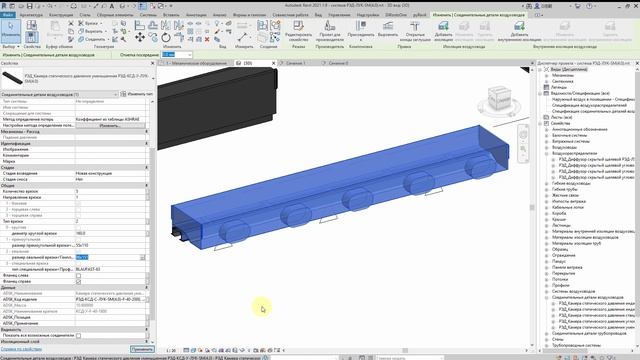Select Гибкие воздуховоды in project browser
The height and width of the screenshot is (360, 640).
571,183
